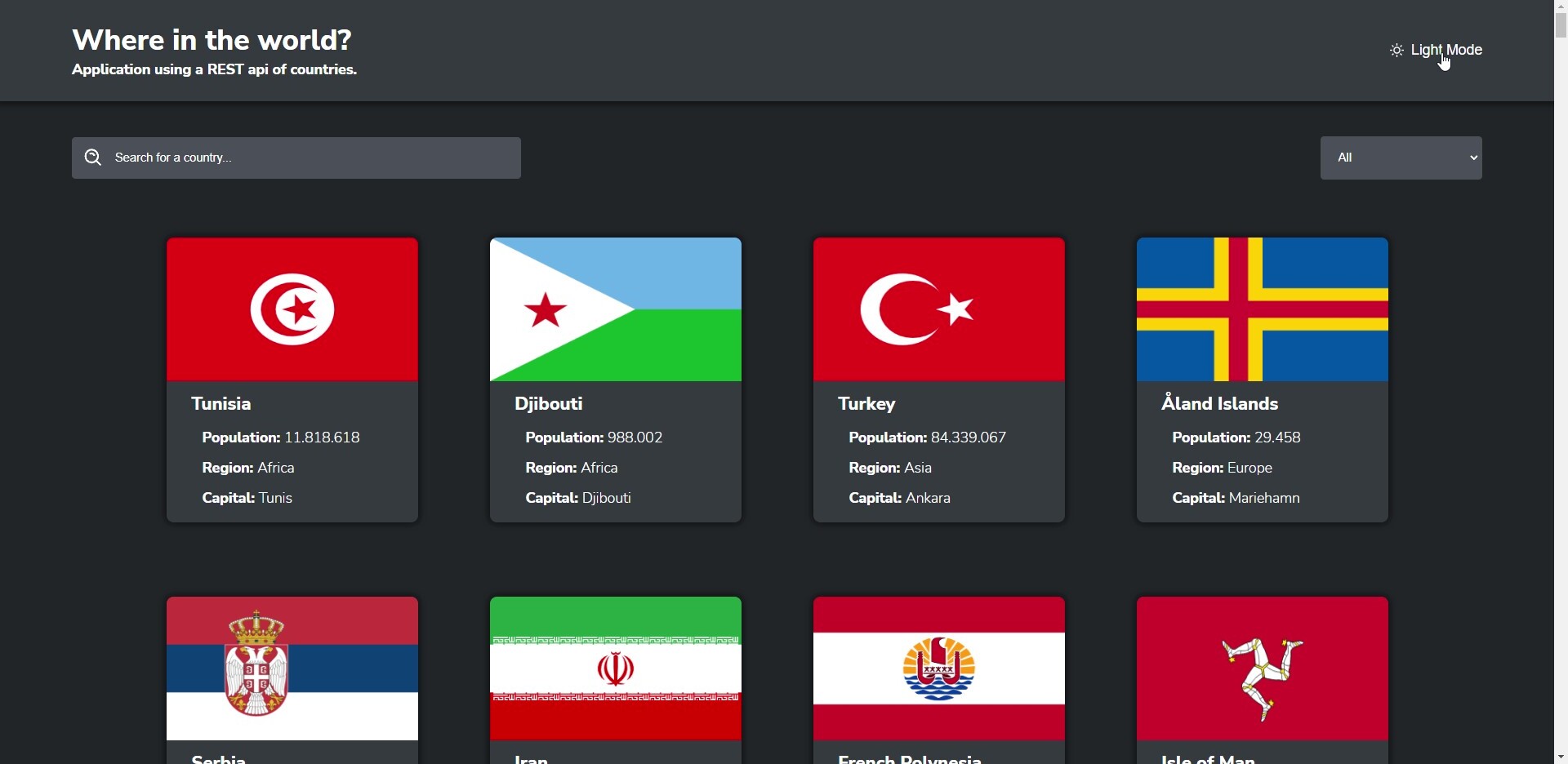Open the Turkey flag image

click(x=939, y=309)
